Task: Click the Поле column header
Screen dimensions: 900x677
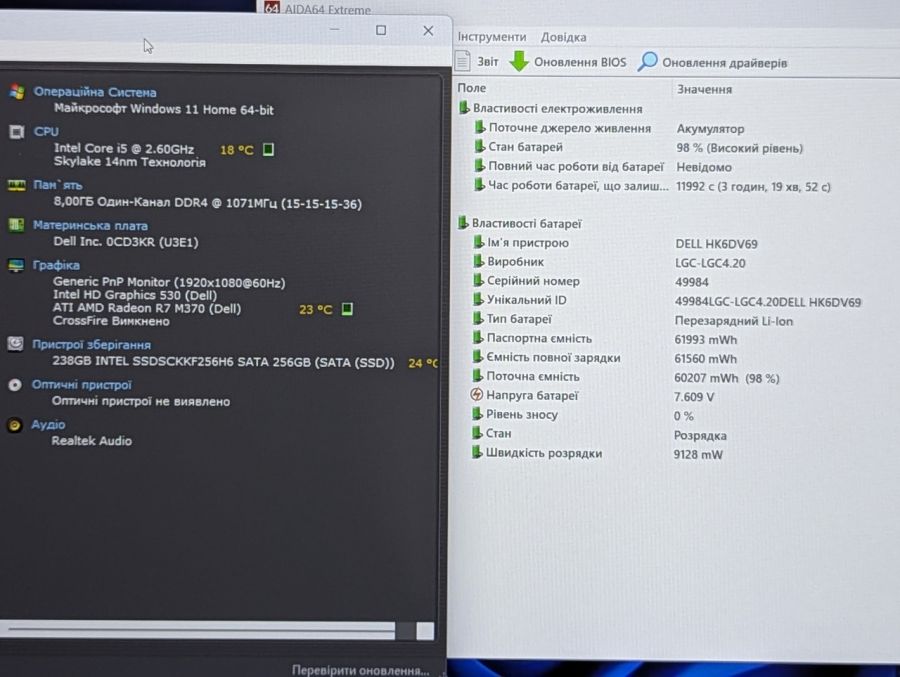Action: pos(472,88)
